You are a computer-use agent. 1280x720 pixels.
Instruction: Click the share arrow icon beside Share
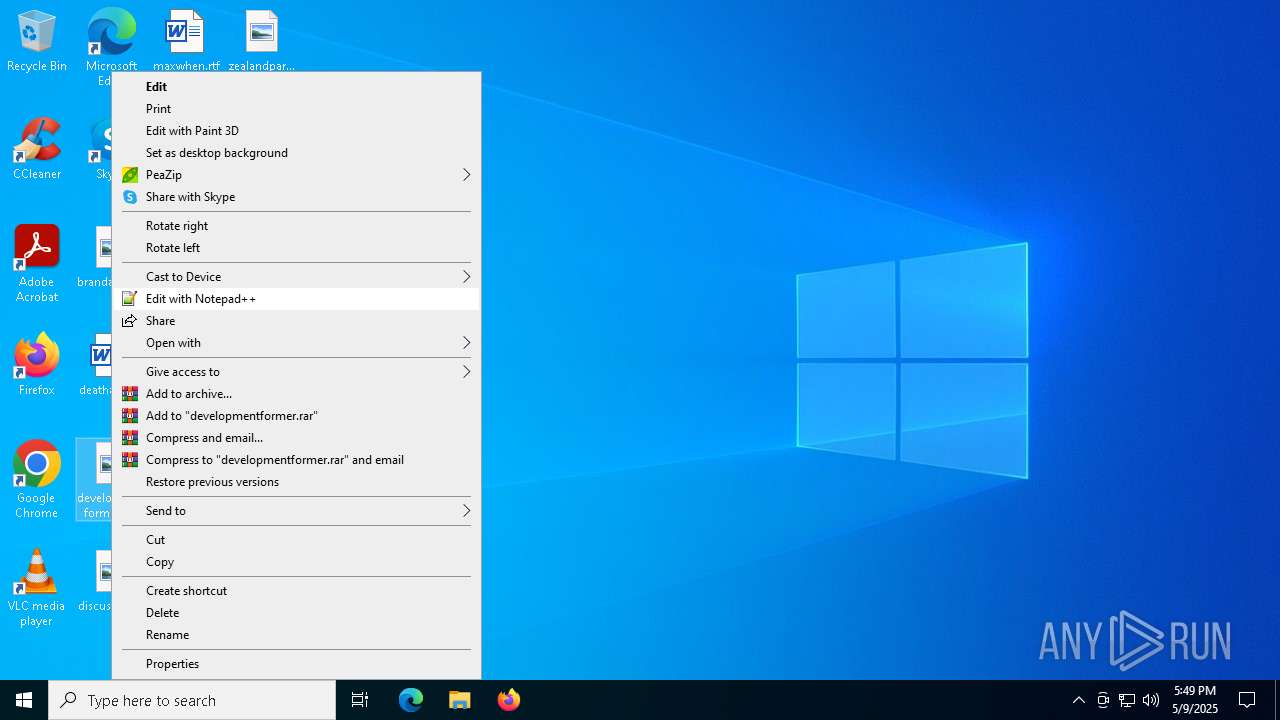pos(130,321)
